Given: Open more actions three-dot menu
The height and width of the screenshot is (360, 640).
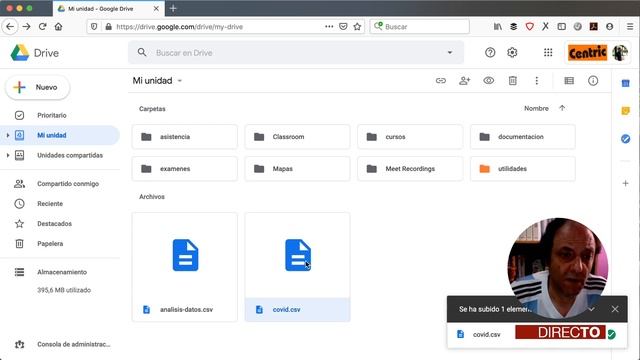Looking at the screenshot, I should coord(537,81).
